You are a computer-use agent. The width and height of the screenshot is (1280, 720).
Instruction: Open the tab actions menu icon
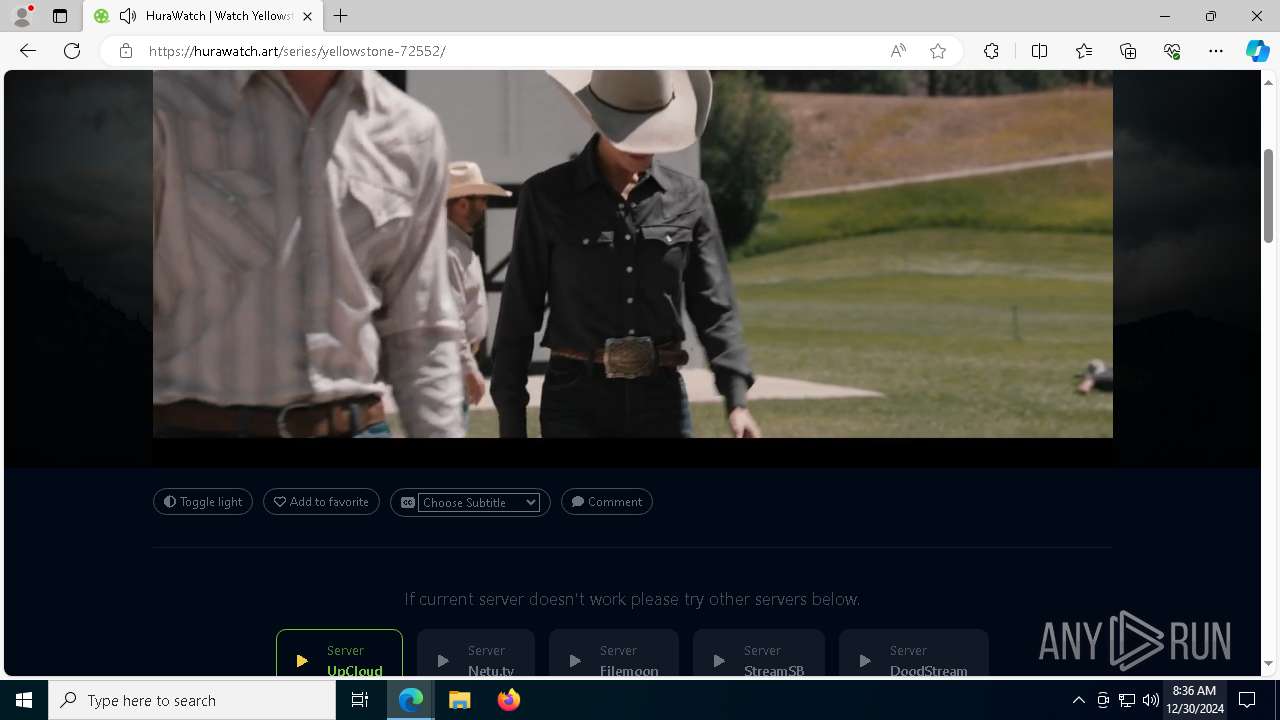[60, 16]
